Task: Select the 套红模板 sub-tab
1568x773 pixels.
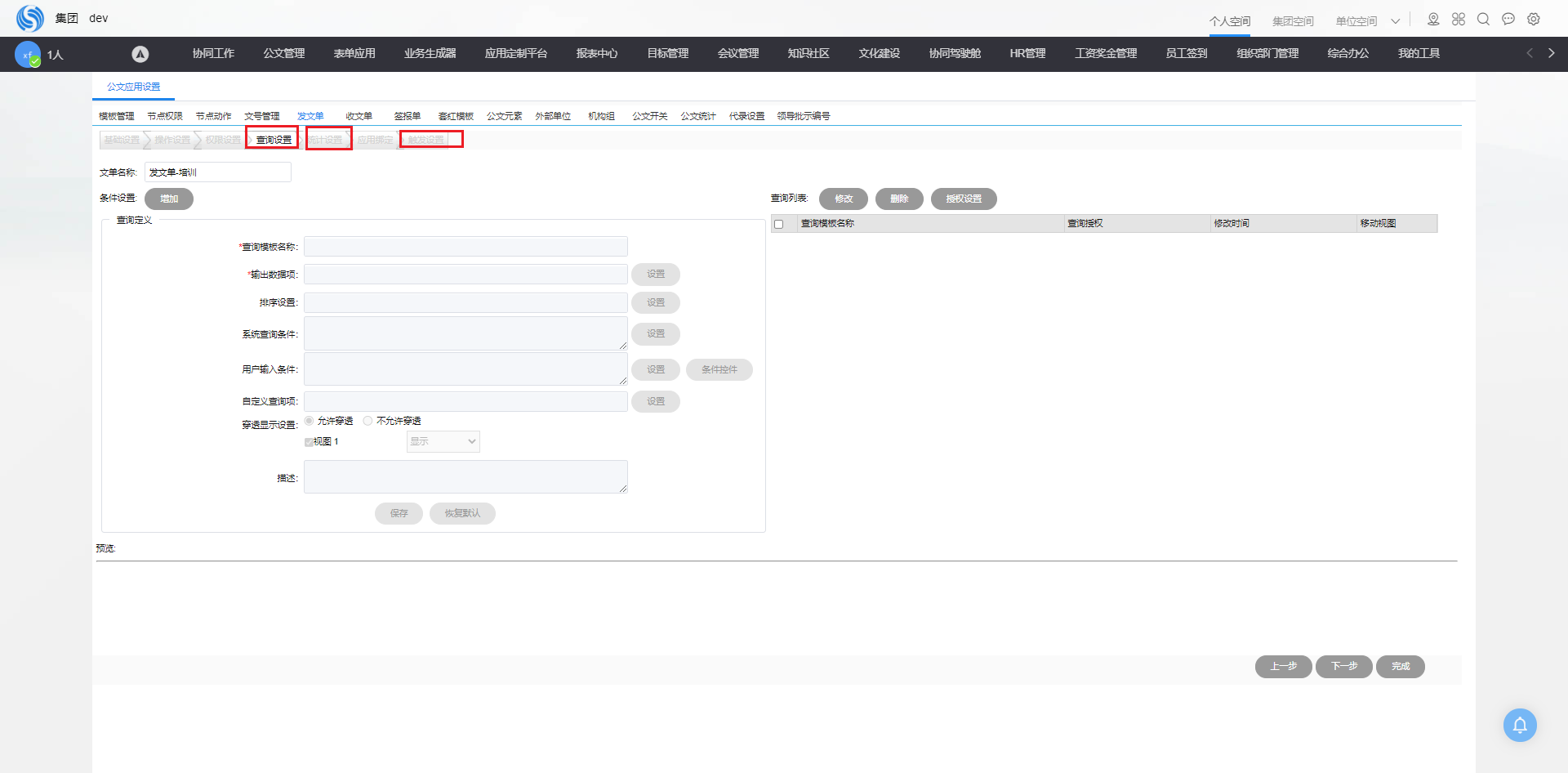Action: (456, 116)
